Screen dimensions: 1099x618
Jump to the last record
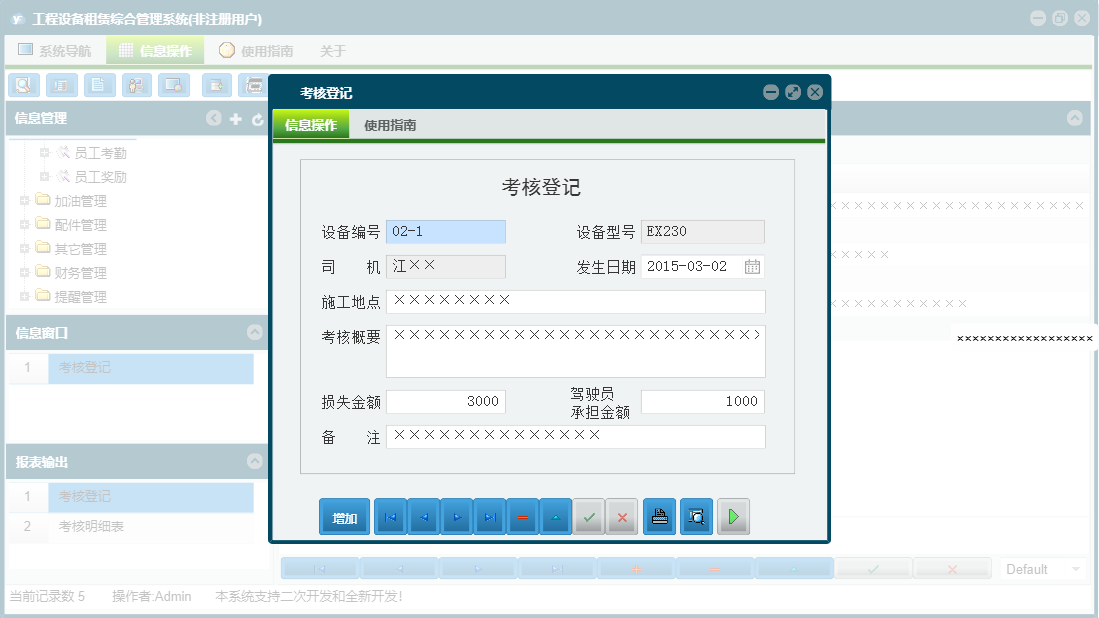(x=489, y=517)
